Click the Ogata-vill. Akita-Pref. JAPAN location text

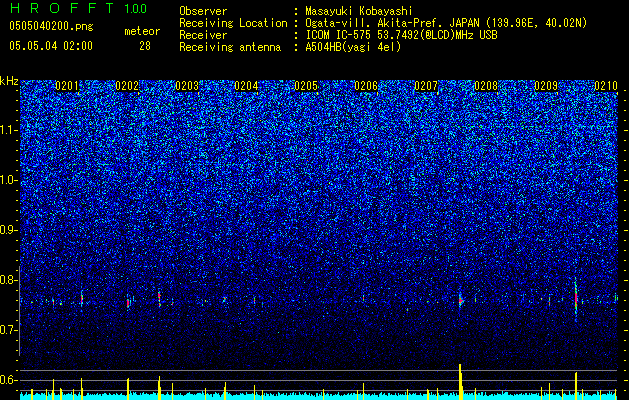[446, 23]
